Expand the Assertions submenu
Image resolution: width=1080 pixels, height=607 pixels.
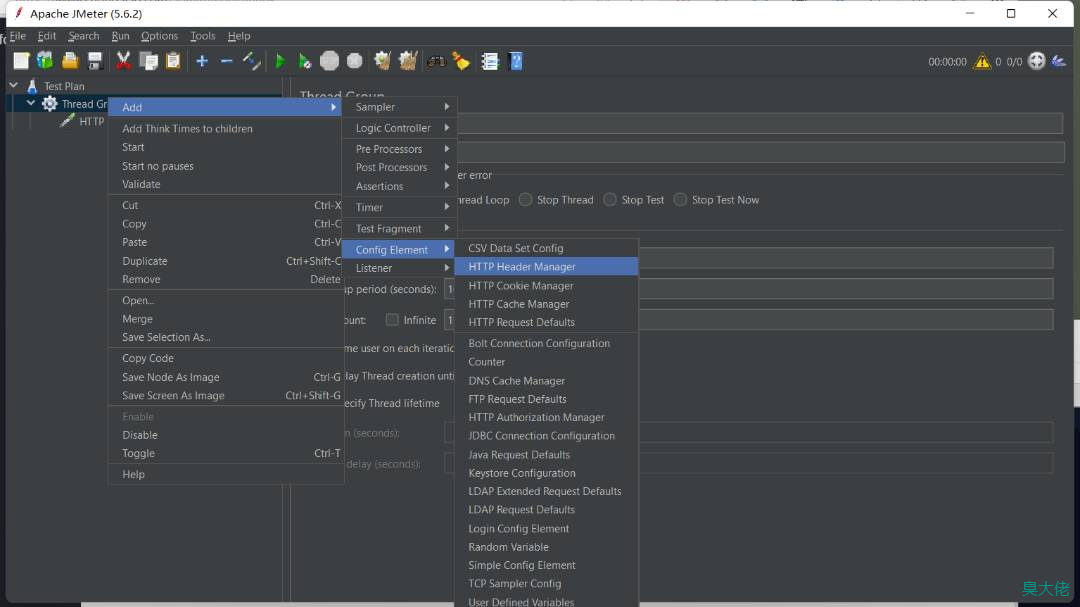pyautogui.click(x=399, y=186)
